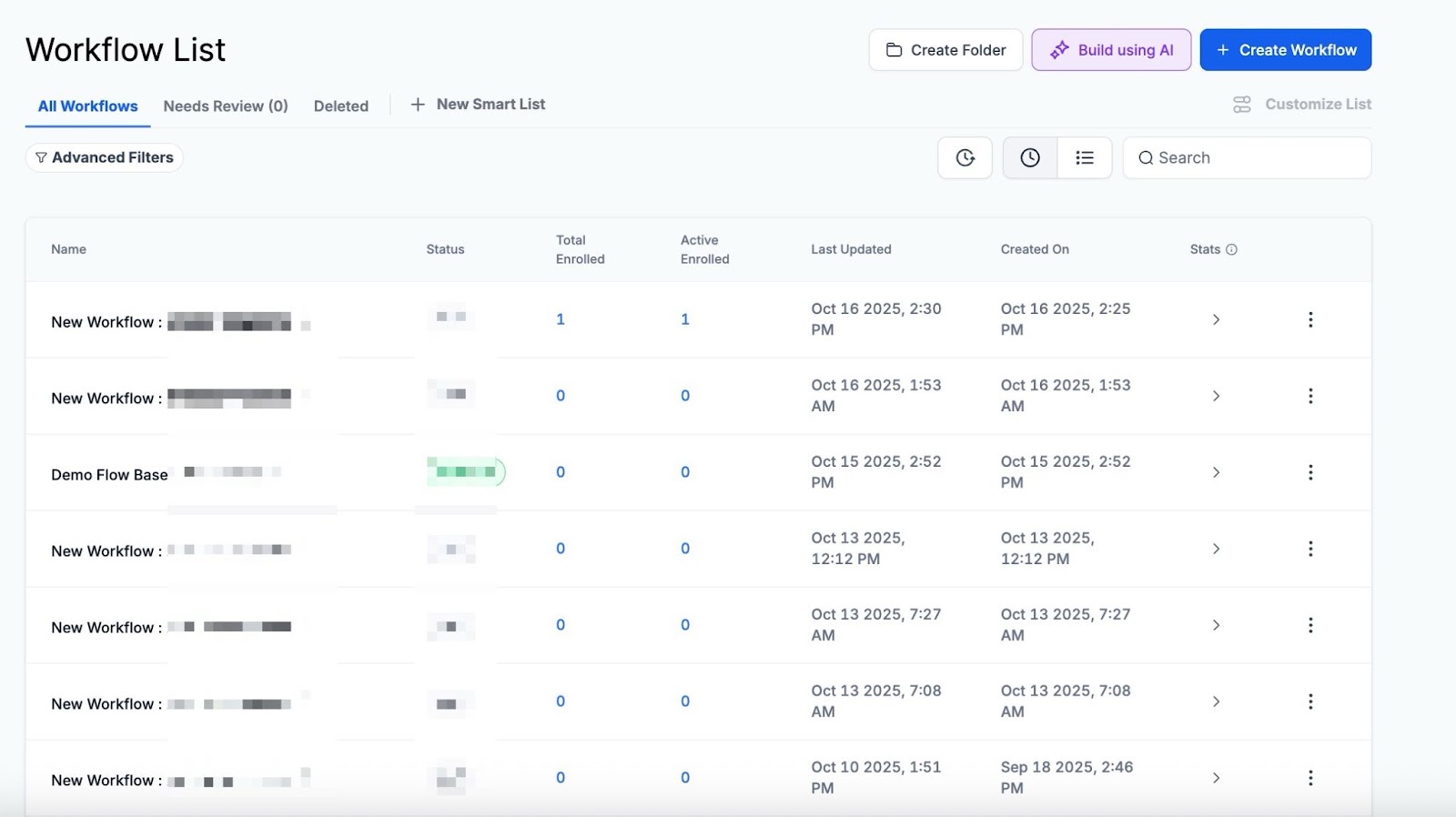This screenshot has width=1456, height=817.
Task: Open Customize List options
Action: 1301,105
